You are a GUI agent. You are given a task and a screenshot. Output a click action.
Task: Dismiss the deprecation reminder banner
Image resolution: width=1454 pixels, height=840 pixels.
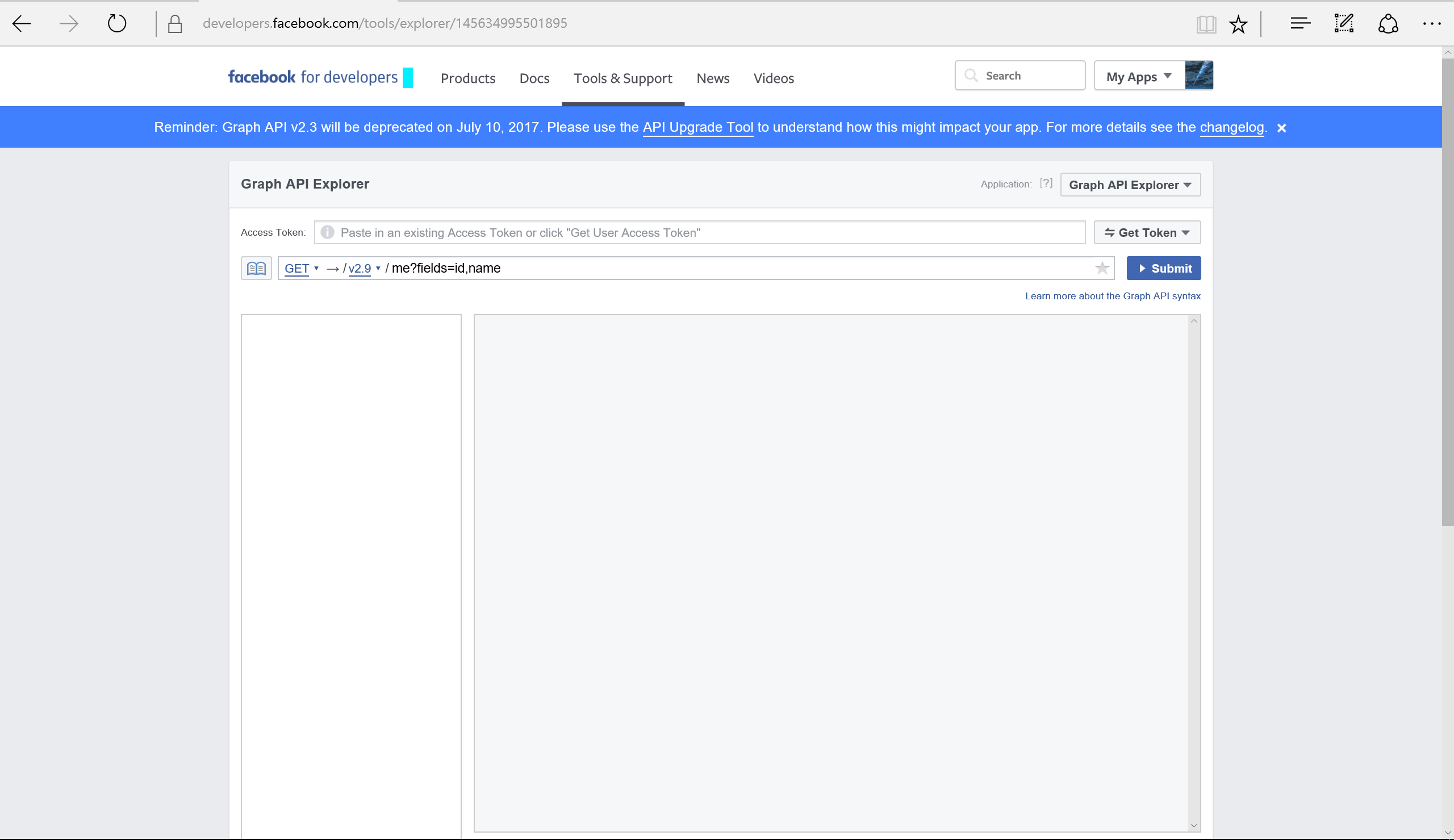click(x=1281, y=128)
